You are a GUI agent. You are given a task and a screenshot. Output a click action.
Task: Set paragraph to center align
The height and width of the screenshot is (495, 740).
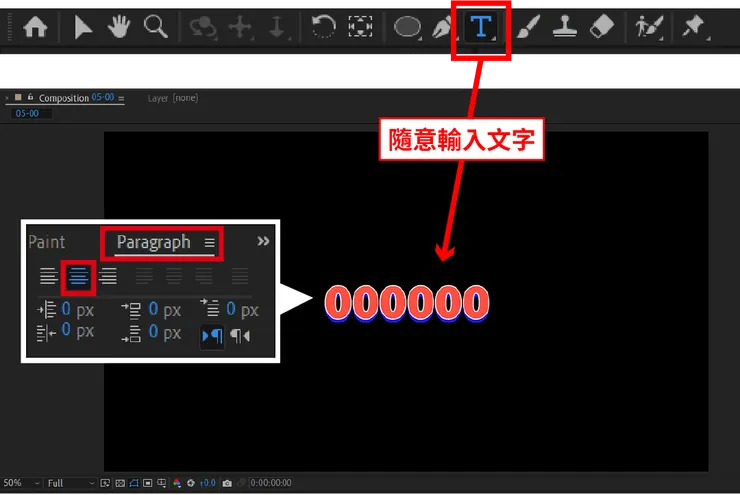tap(78, 277)
